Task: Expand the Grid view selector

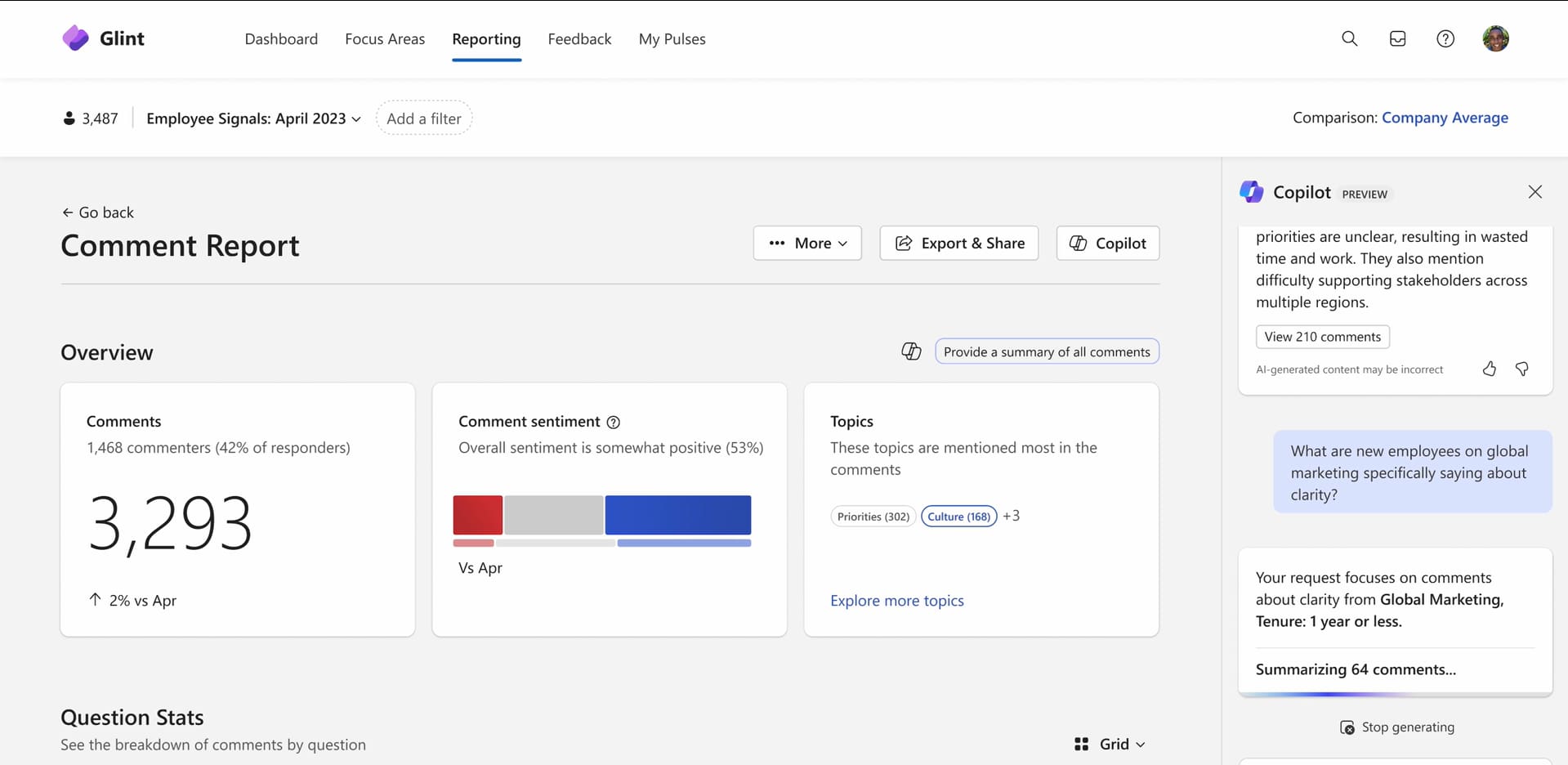Action: tap(1110, 744)
